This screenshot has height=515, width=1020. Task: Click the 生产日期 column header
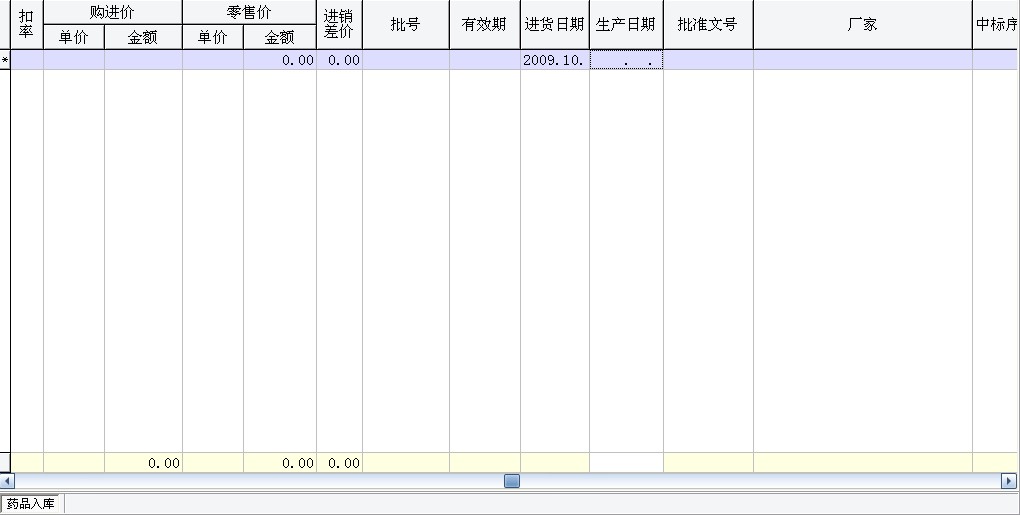click(626, 24)
